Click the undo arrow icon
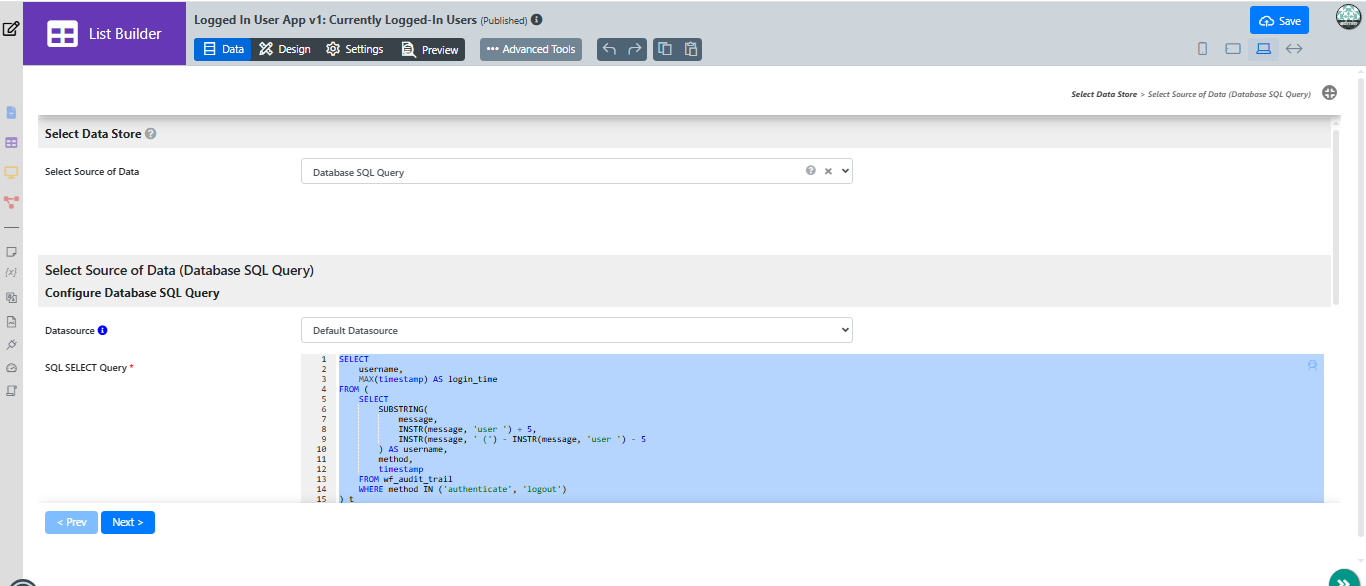This screenshot has height=586, width=1366. (609, 49)
